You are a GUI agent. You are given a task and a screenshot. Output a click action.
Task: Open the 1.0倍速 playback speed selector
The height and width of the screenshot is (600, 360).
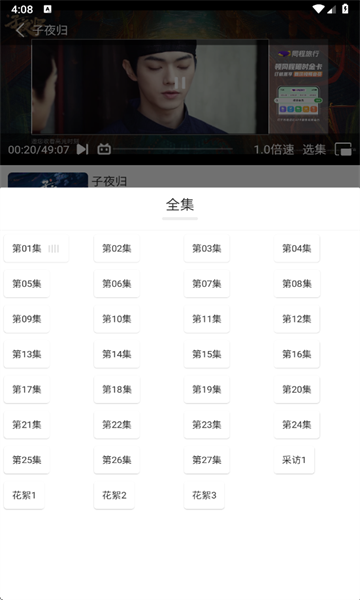274,149
